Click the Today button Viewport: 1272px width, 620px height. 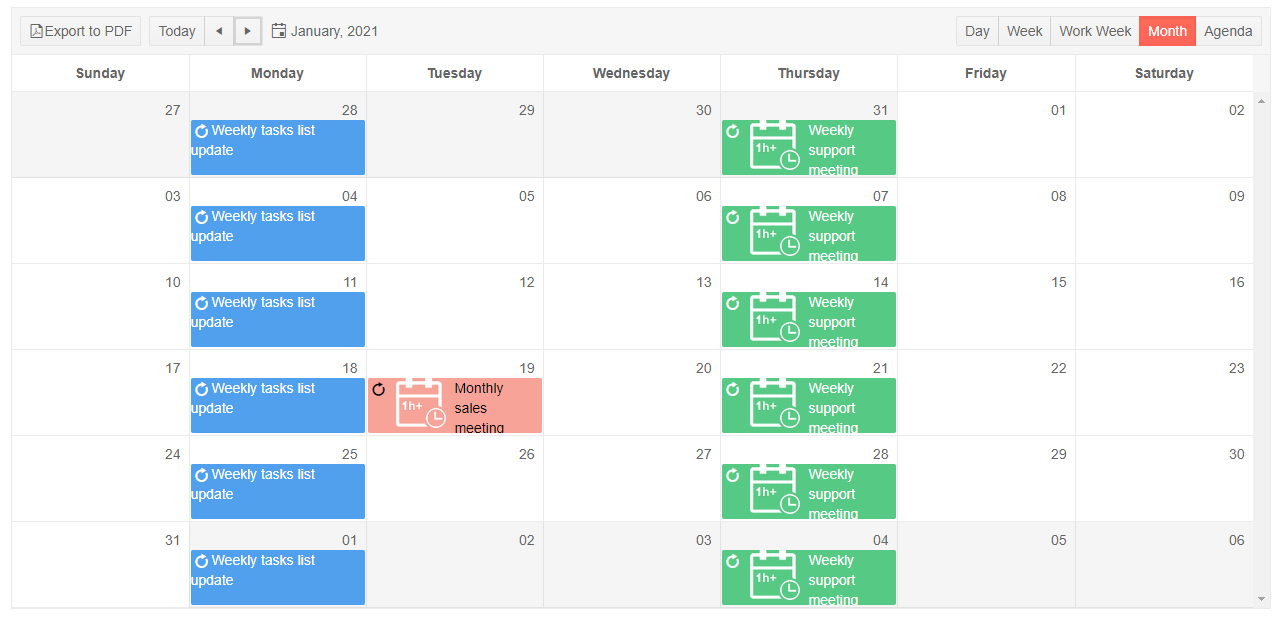tap(177, 31)
